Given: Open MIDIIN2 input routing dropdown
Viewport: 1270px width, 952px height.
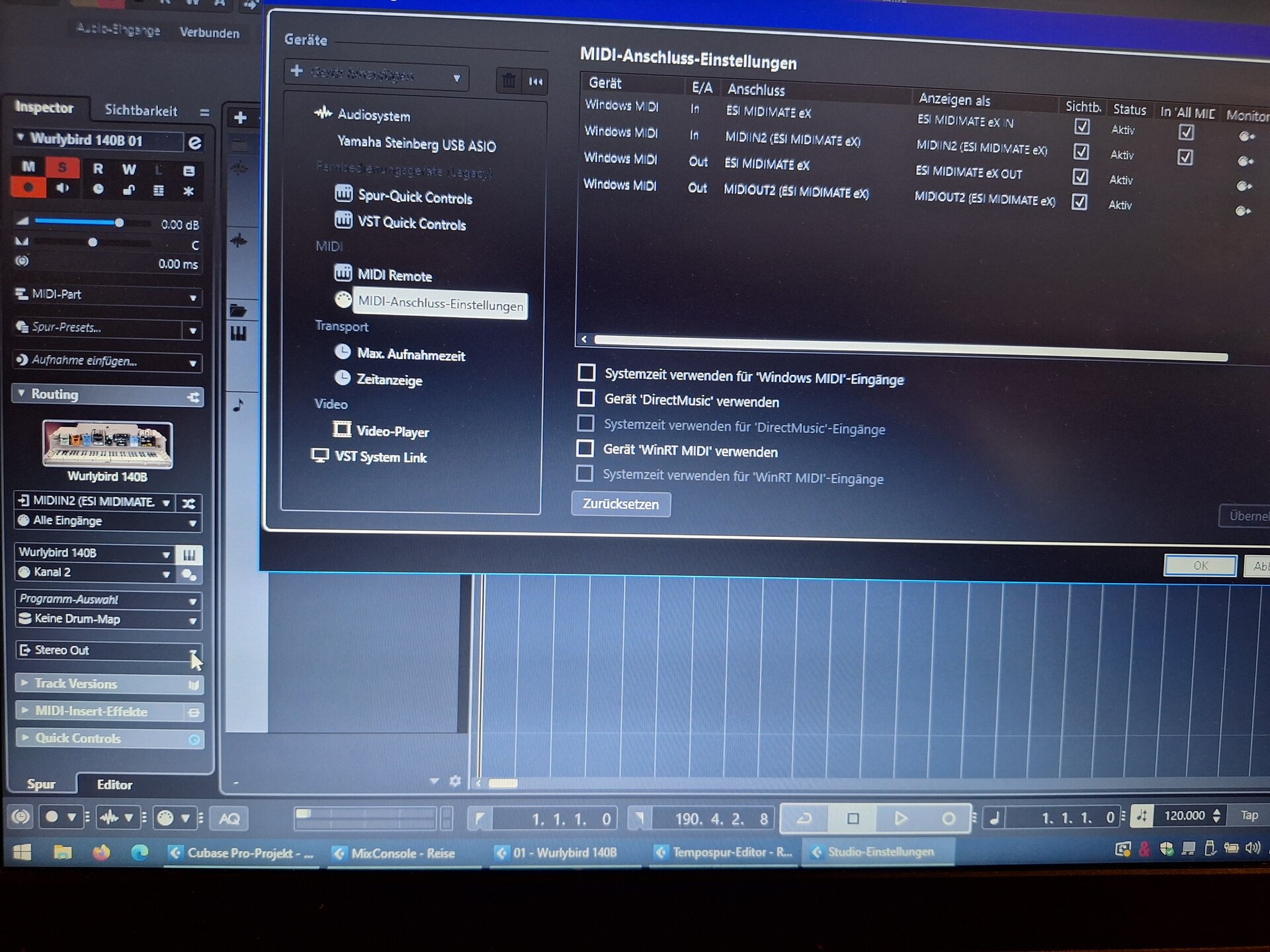Looking at the screenshot, I should [95, 502].
